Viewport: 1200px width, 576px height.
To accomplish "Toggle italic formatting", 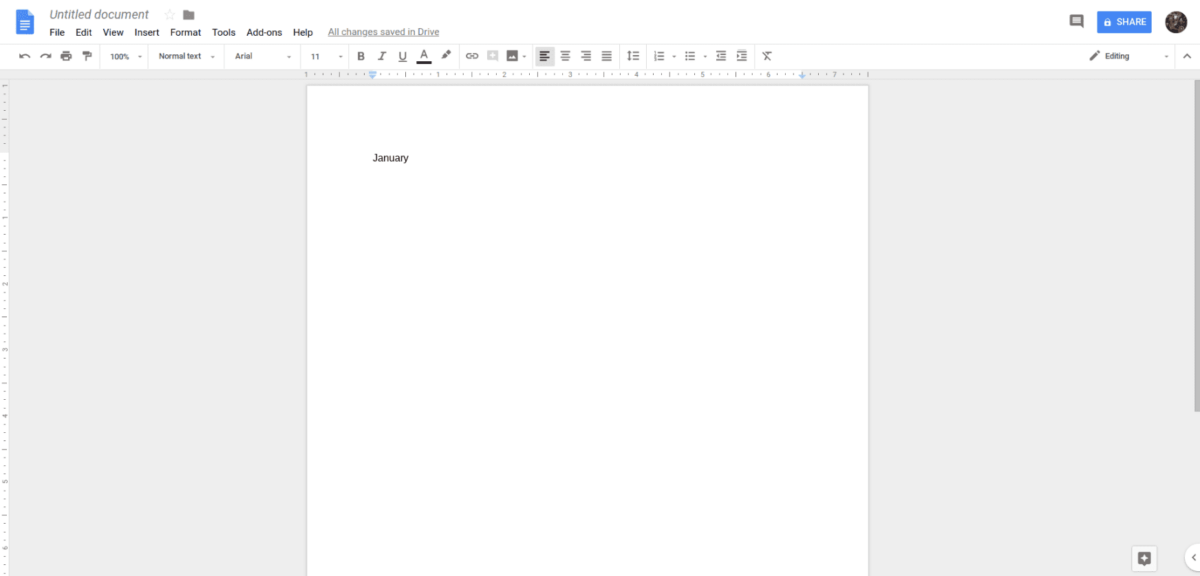I will pyautogui.click(x=381, y=56).
